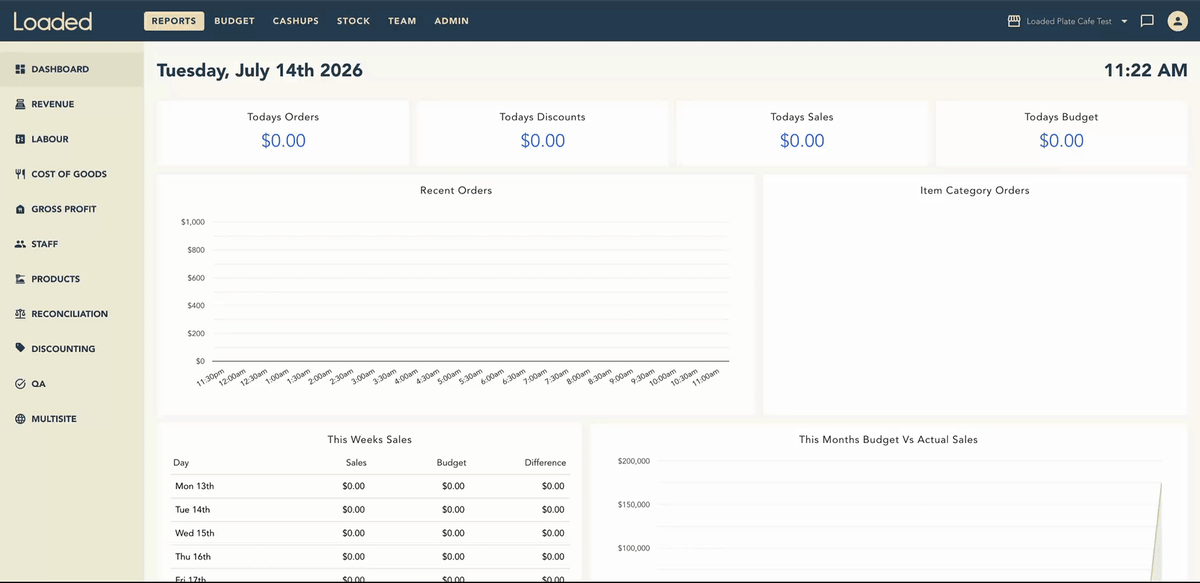
Task: Click the Sales column header
Action: (356, 463)
